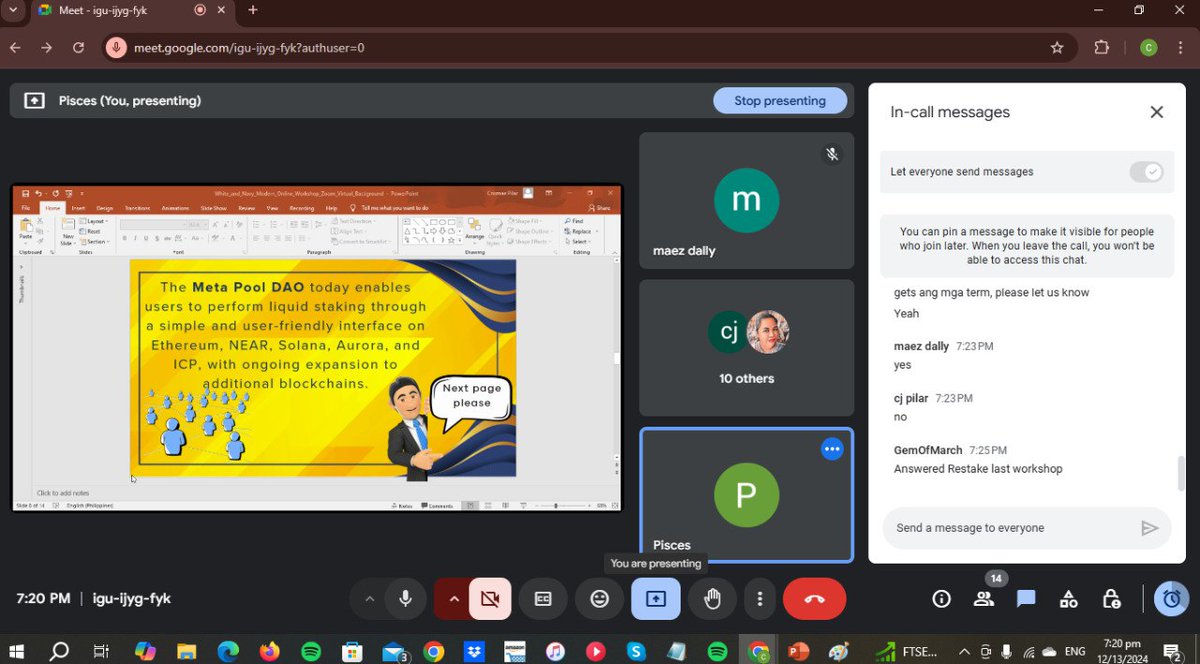This screenshot has height=664, width=1200.
Task: Open the Activities icon
Action: [1069, 599]
